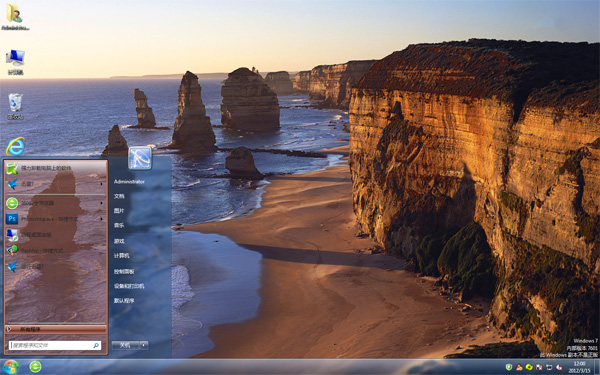Click the taskbar clock showing 12:00
The height and width of the screenshot is (375, 600).
tap(579, 367)
